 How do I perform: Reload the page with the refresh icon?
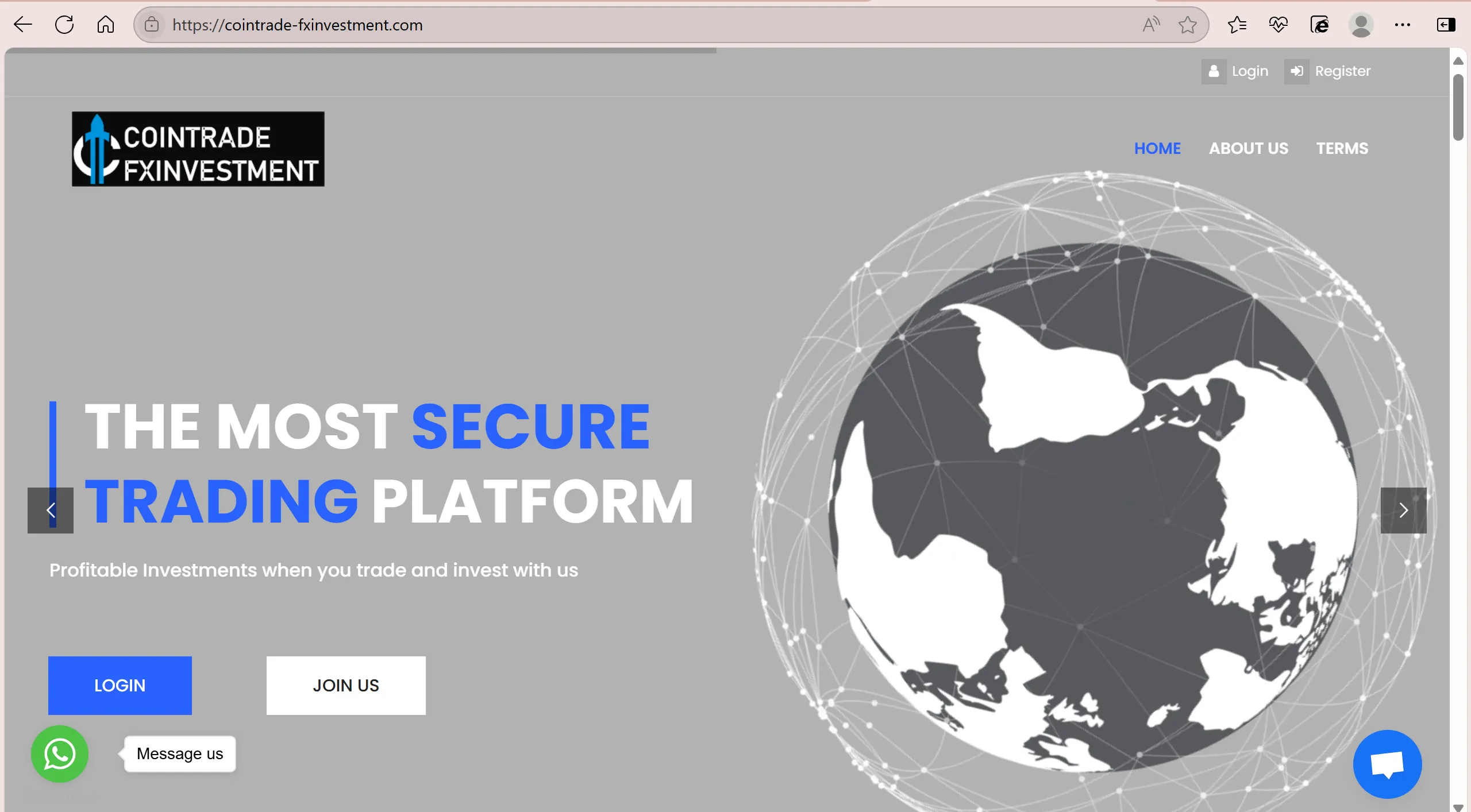click(x=64, y=25)
